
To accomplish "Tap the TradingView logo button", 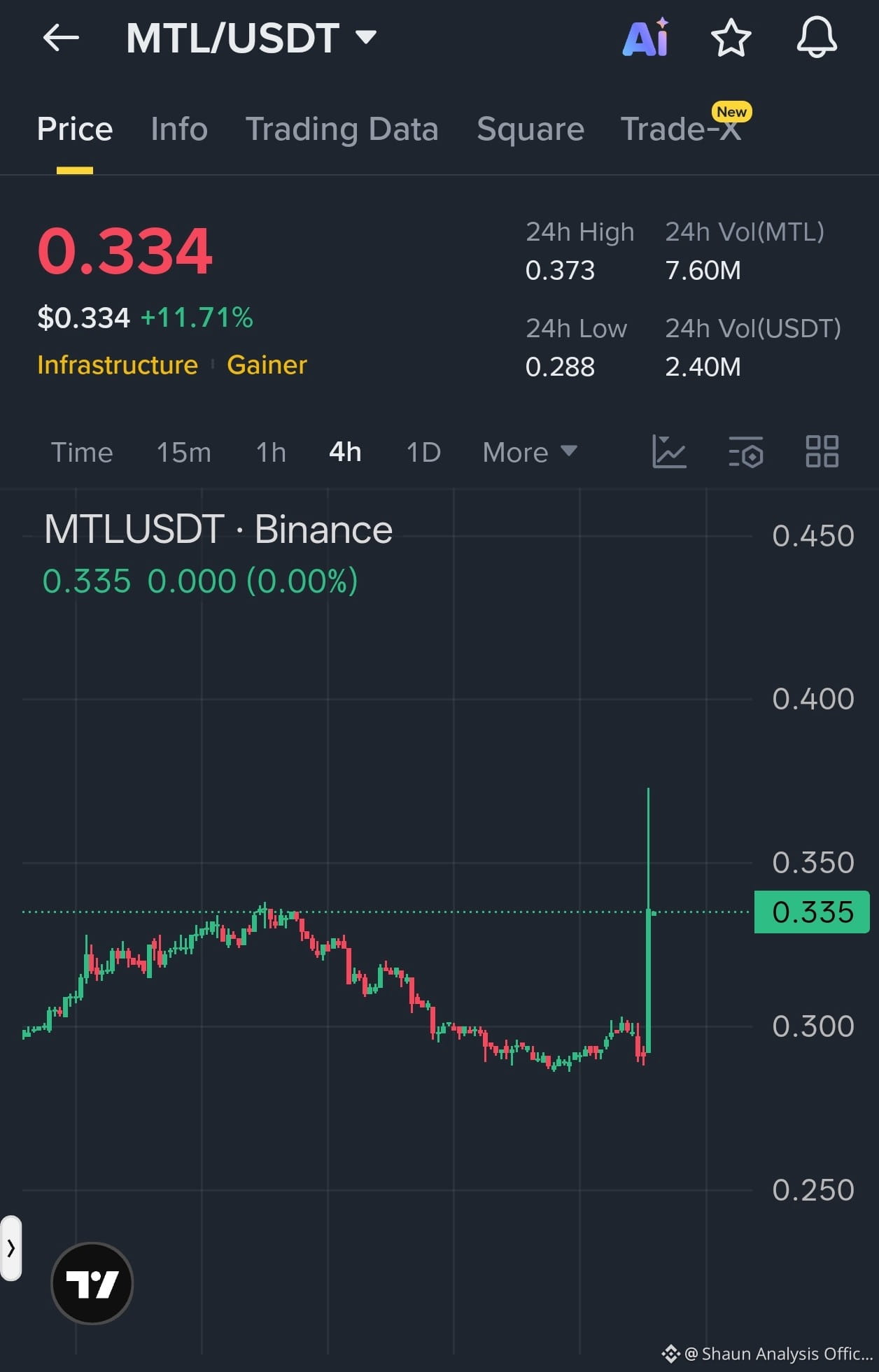I will pos(92,1283).
